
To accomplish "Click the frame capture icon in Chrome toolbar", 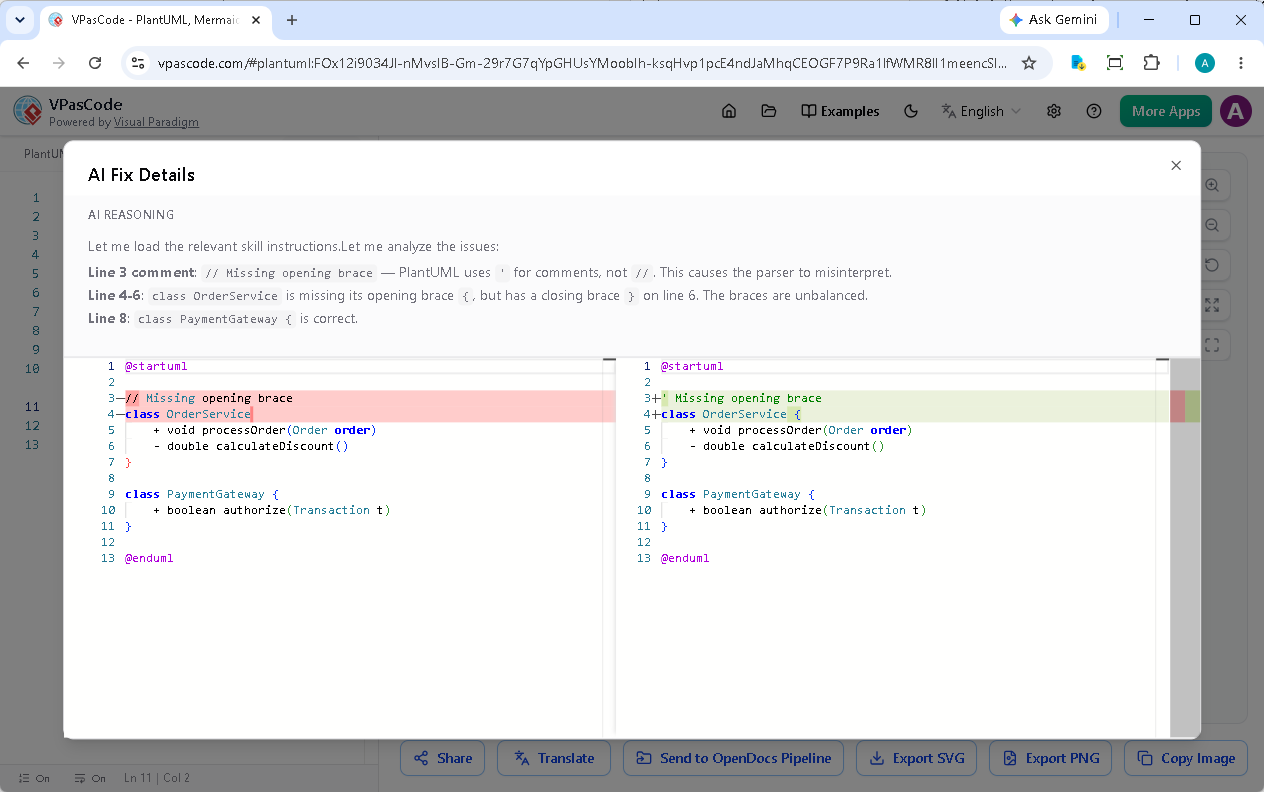I will click(1115, 63).
